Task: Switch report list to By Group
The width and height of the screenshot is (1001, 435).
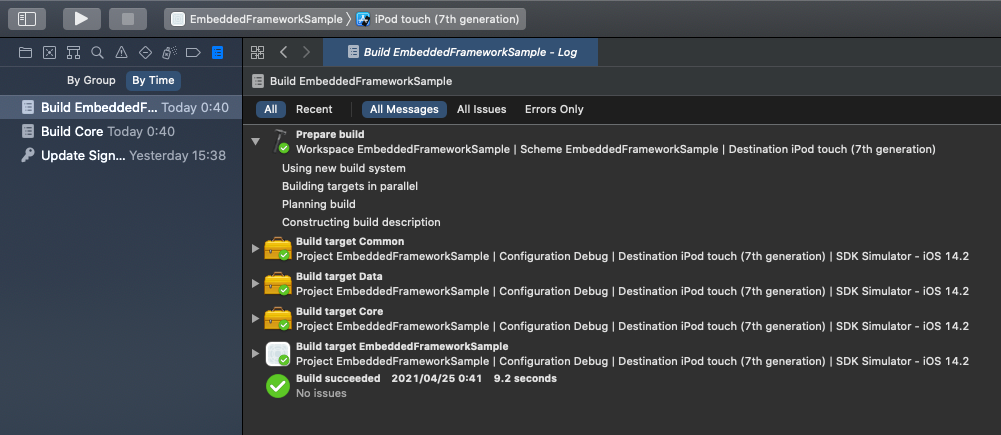Action: tap(91, 80)
